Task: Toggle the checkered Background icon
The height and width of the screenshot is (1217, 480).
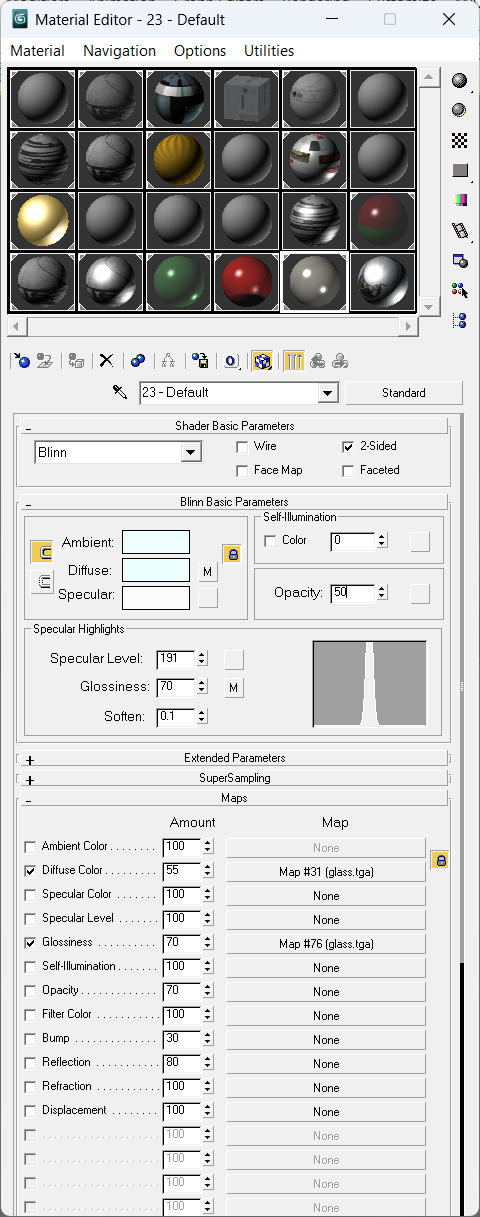Action: [459, 140]
